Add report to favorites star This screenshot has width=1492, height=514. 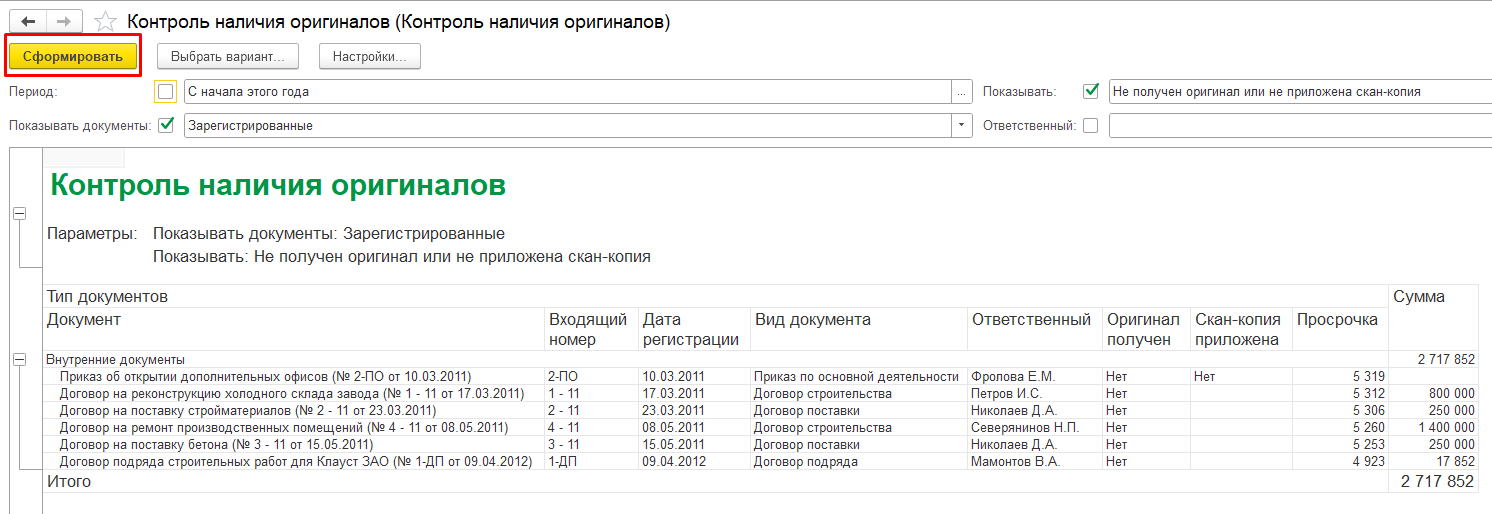pos(105,21)
